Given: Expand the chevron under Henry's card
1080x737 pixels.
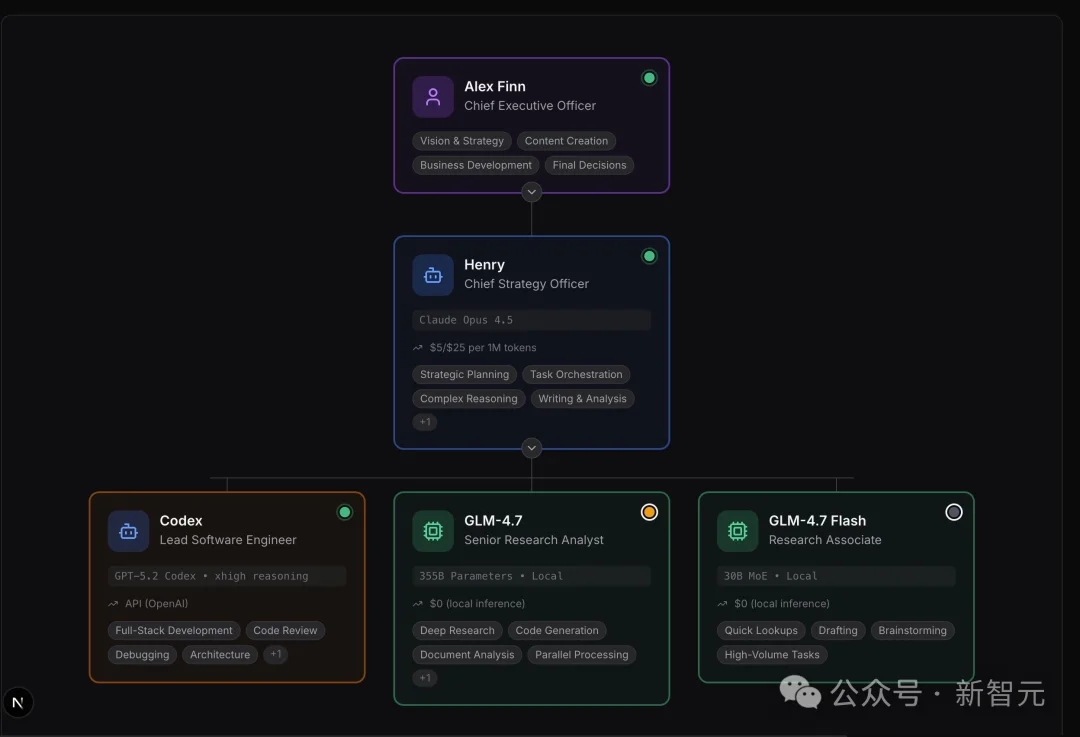Looking at the screenshot, I should point(531,447).
